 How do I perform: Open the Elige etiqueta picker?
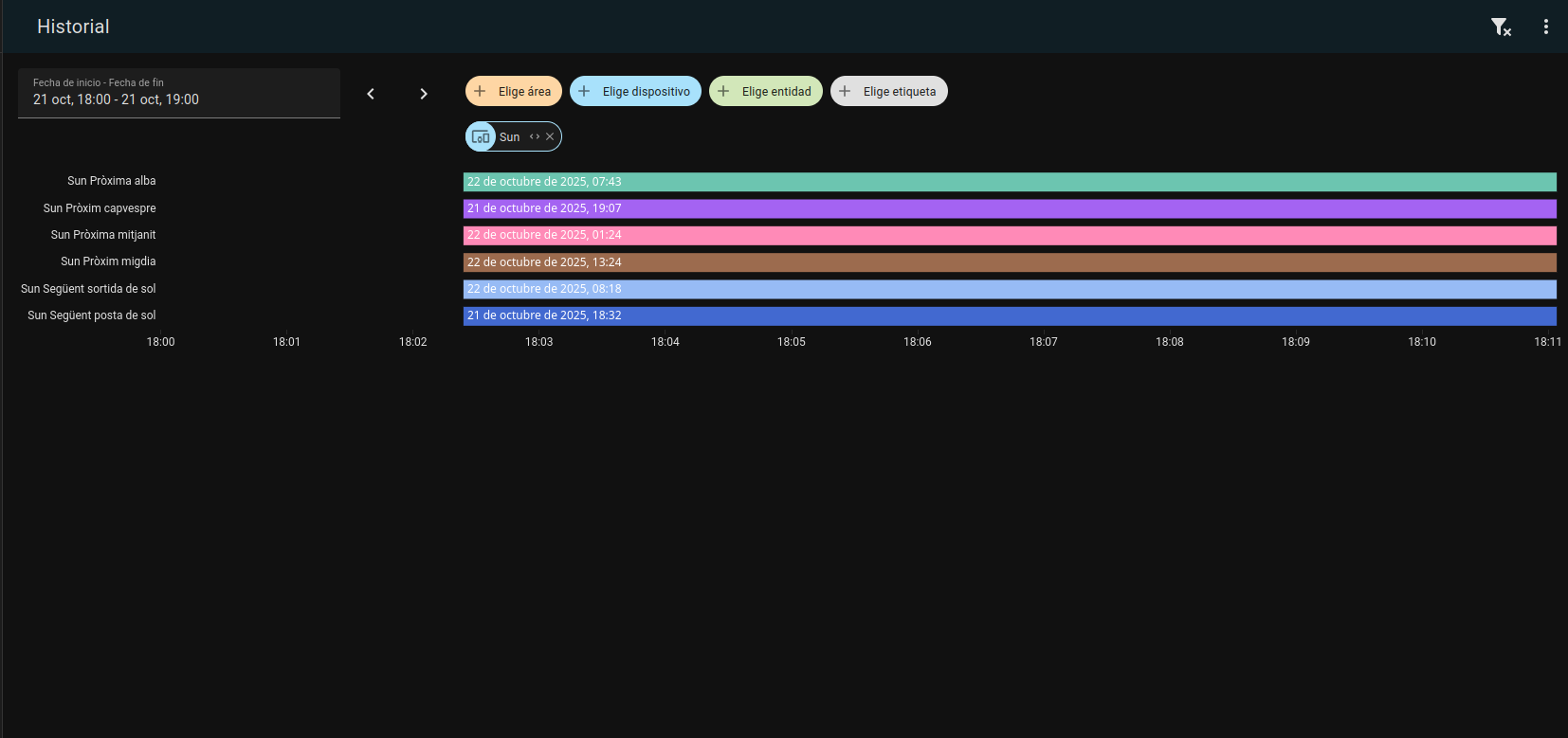point(888,91)
